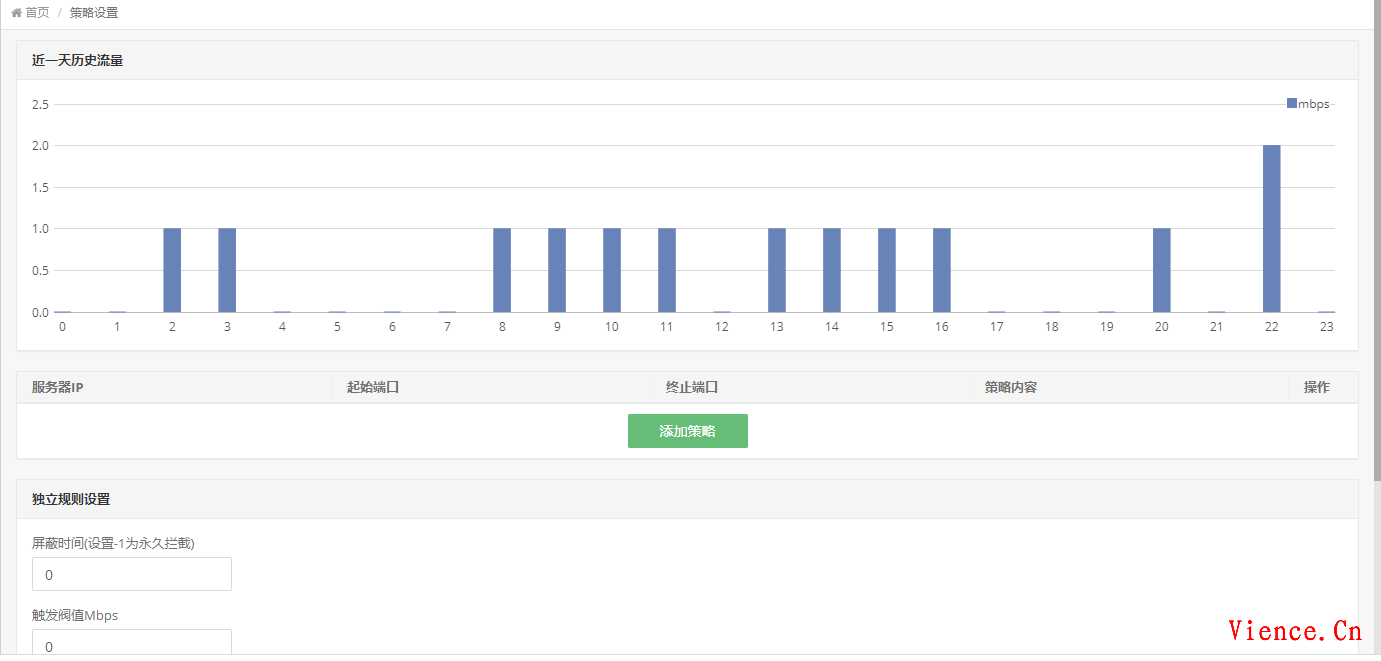Click the 起始端口 column header
The image size is (1381, 661).
[373, 387]
